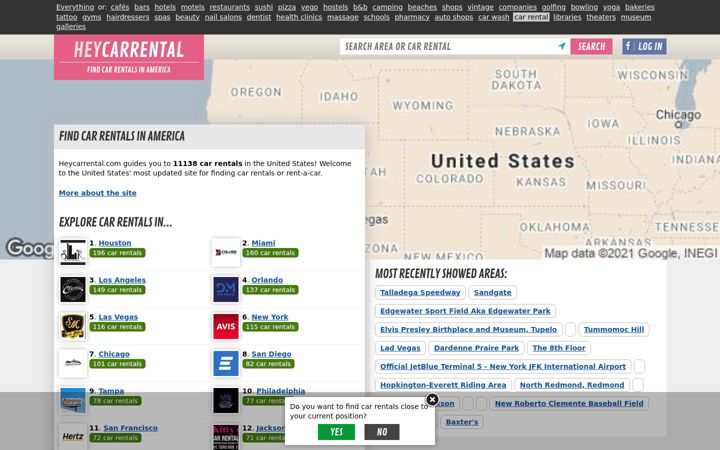
Task: Close the current position popup
Action: pyautogui.click(x=432, y=399)
